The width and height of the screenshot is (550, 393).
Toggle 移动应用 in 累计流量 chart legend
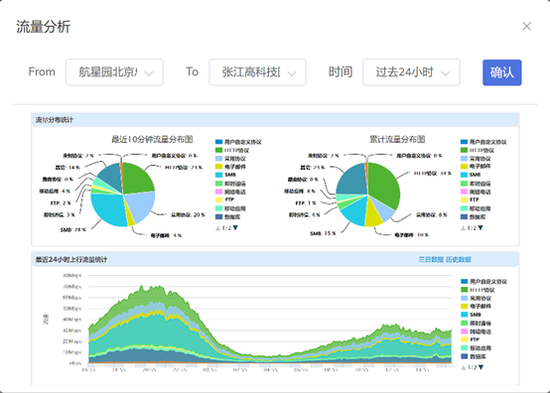pos(476,208)
